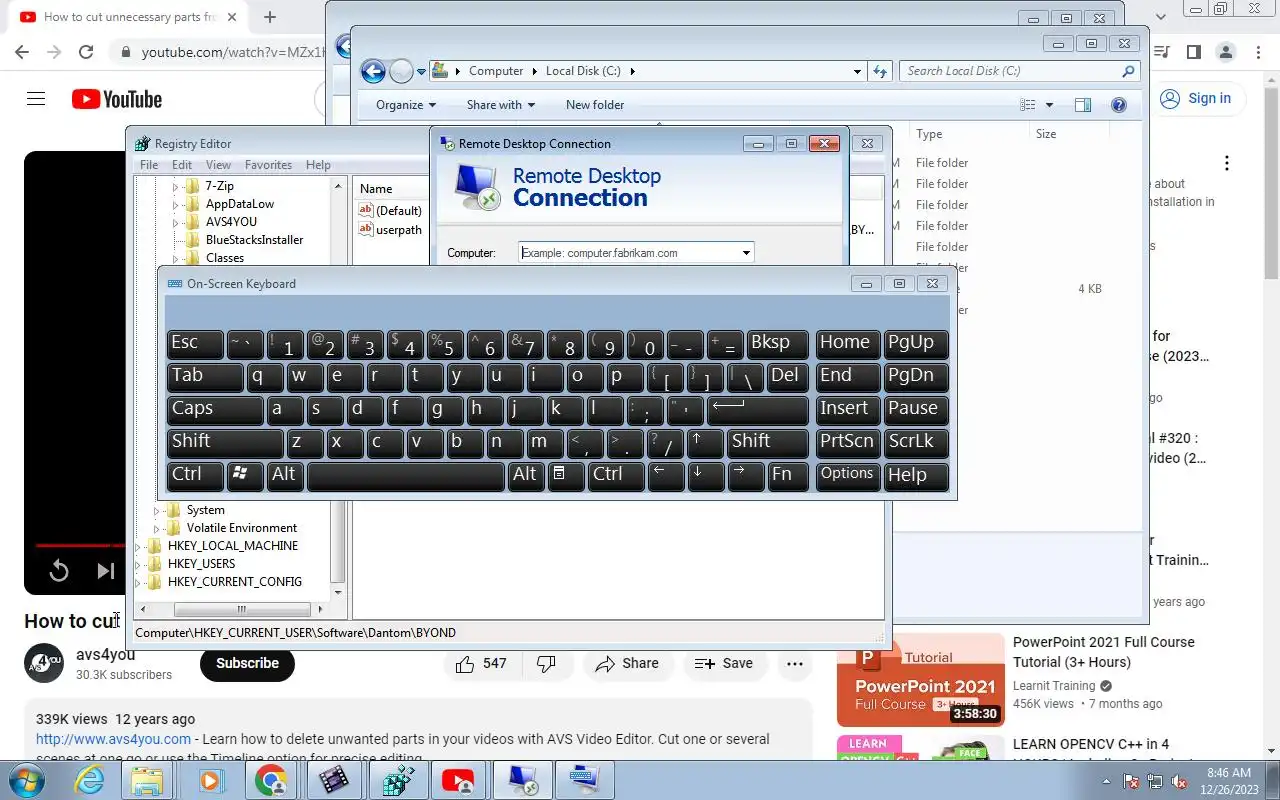Toggle left Ctrl key on the keyboard

195,474
